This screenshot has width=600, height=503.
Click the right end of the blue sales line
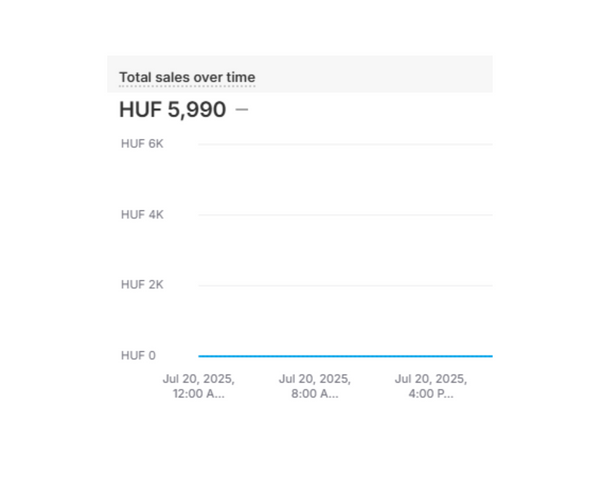(x=490, y=355)
